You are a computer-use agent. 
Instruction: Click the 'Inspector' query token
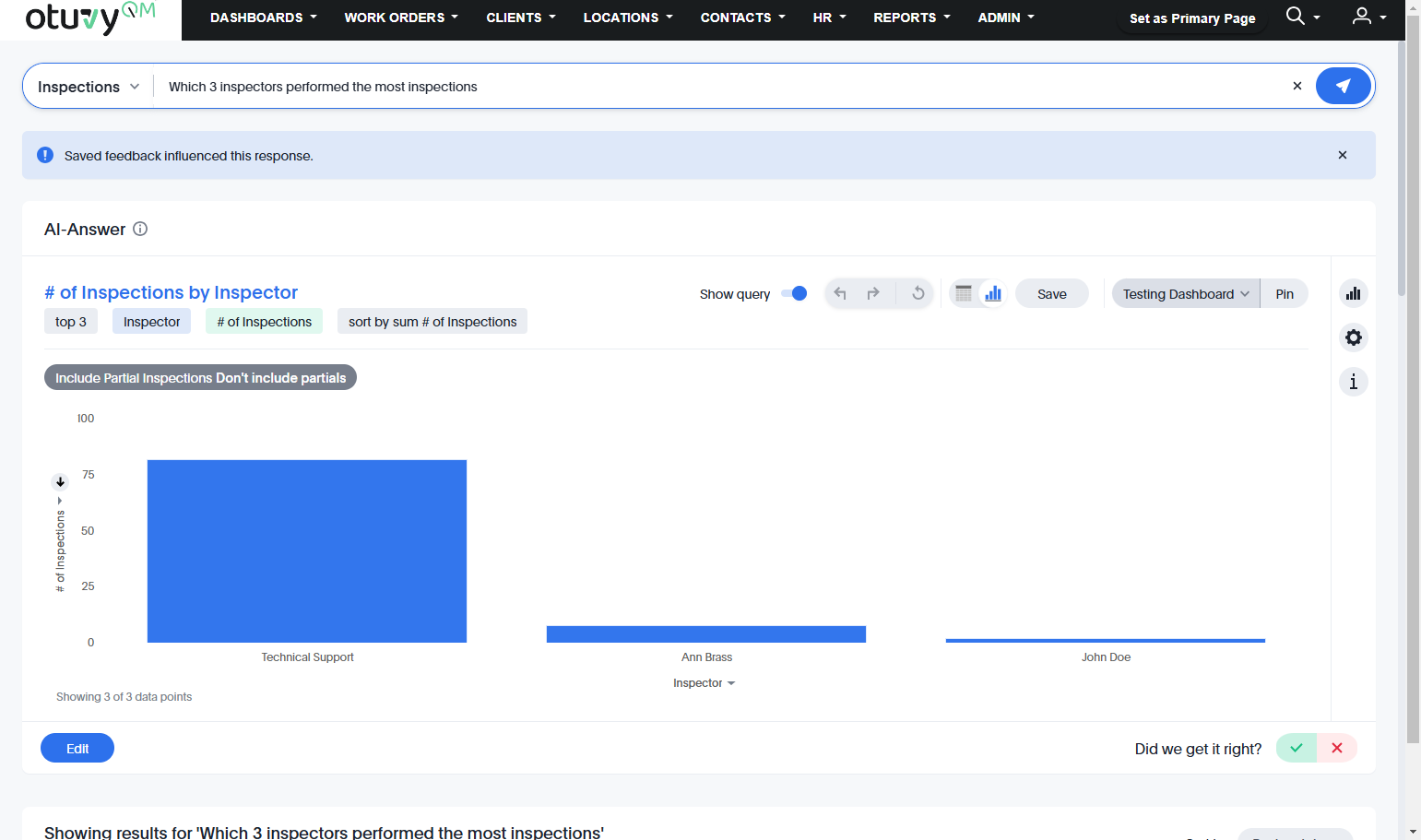point(152,321)
